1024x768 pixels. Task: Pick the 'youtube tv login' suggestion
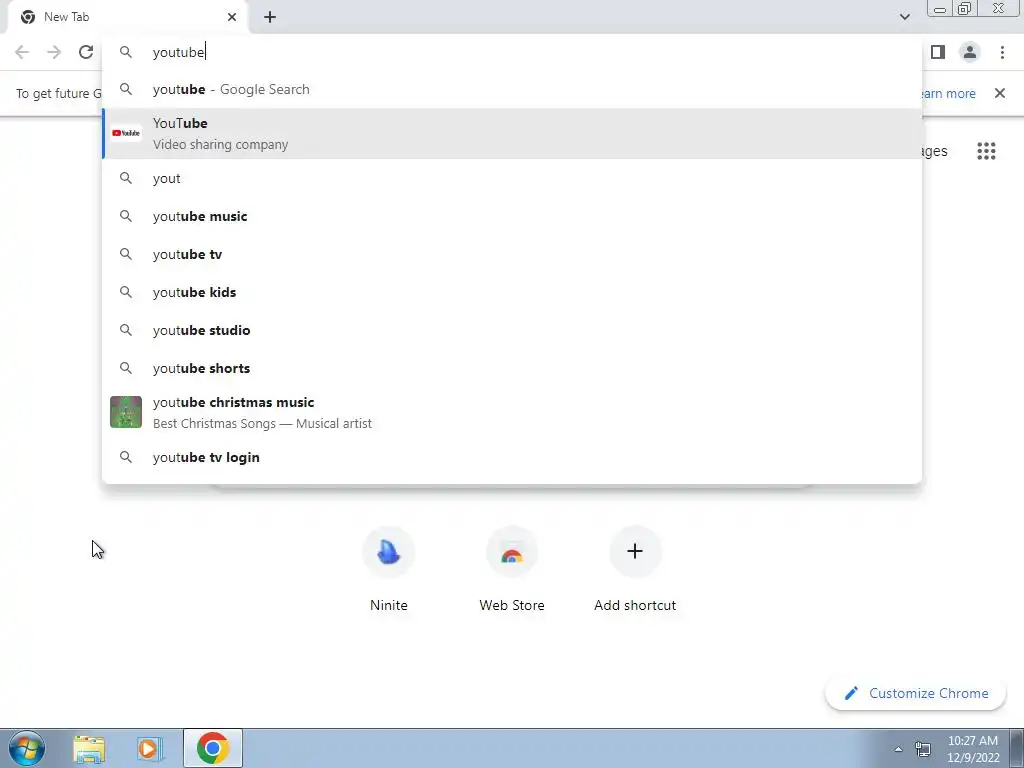(x=512, y=457)
